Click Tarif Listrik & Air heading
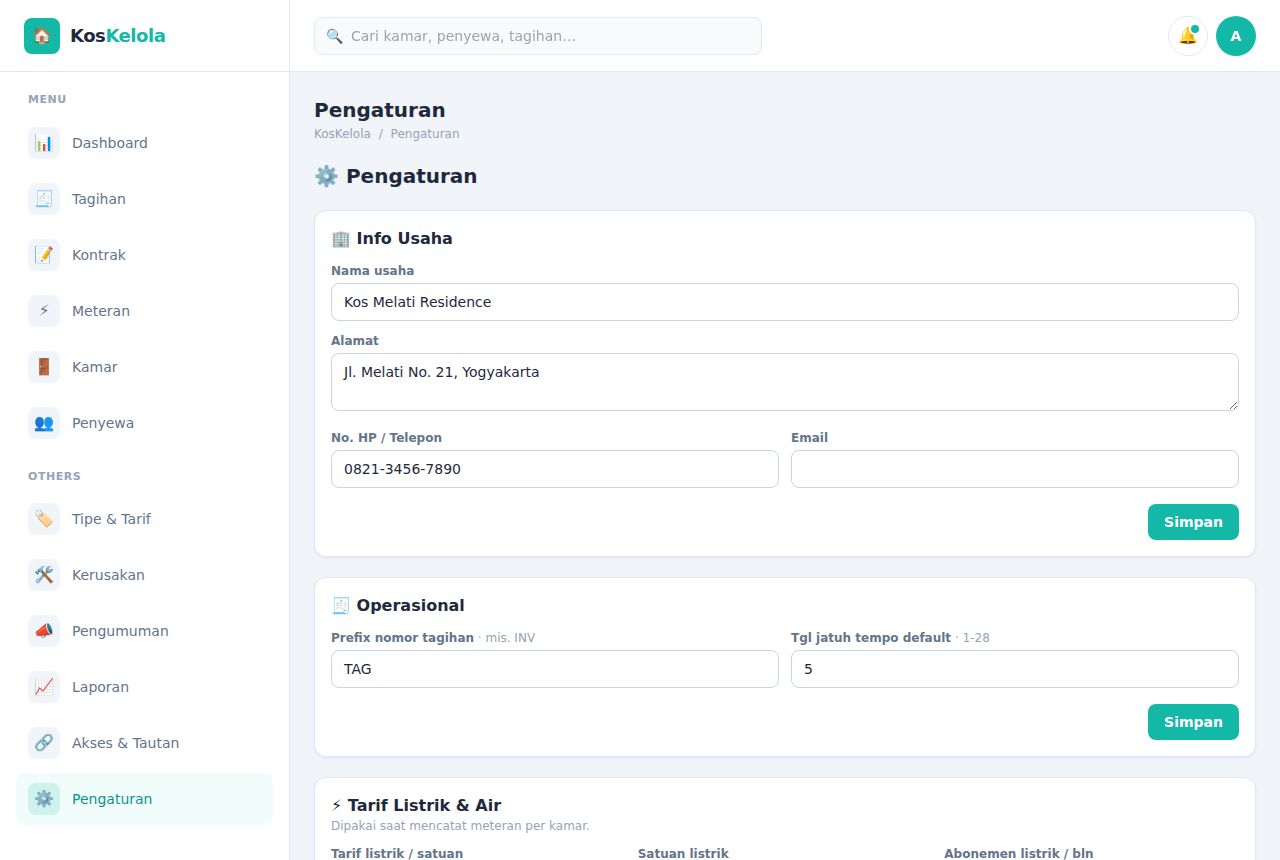This screenshot has width=1280, height=860. coord(416,805)
